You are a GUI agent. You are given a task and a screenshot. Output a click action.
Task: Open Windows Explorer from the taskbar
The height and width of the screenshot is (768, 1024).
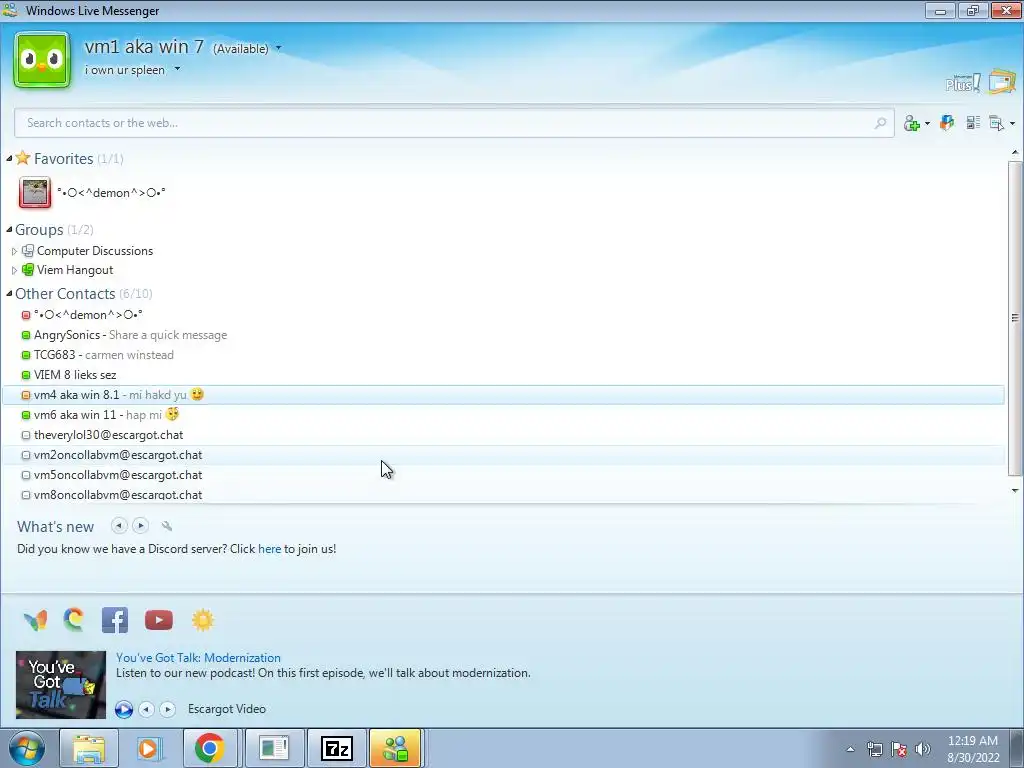(x=88, y=748)
